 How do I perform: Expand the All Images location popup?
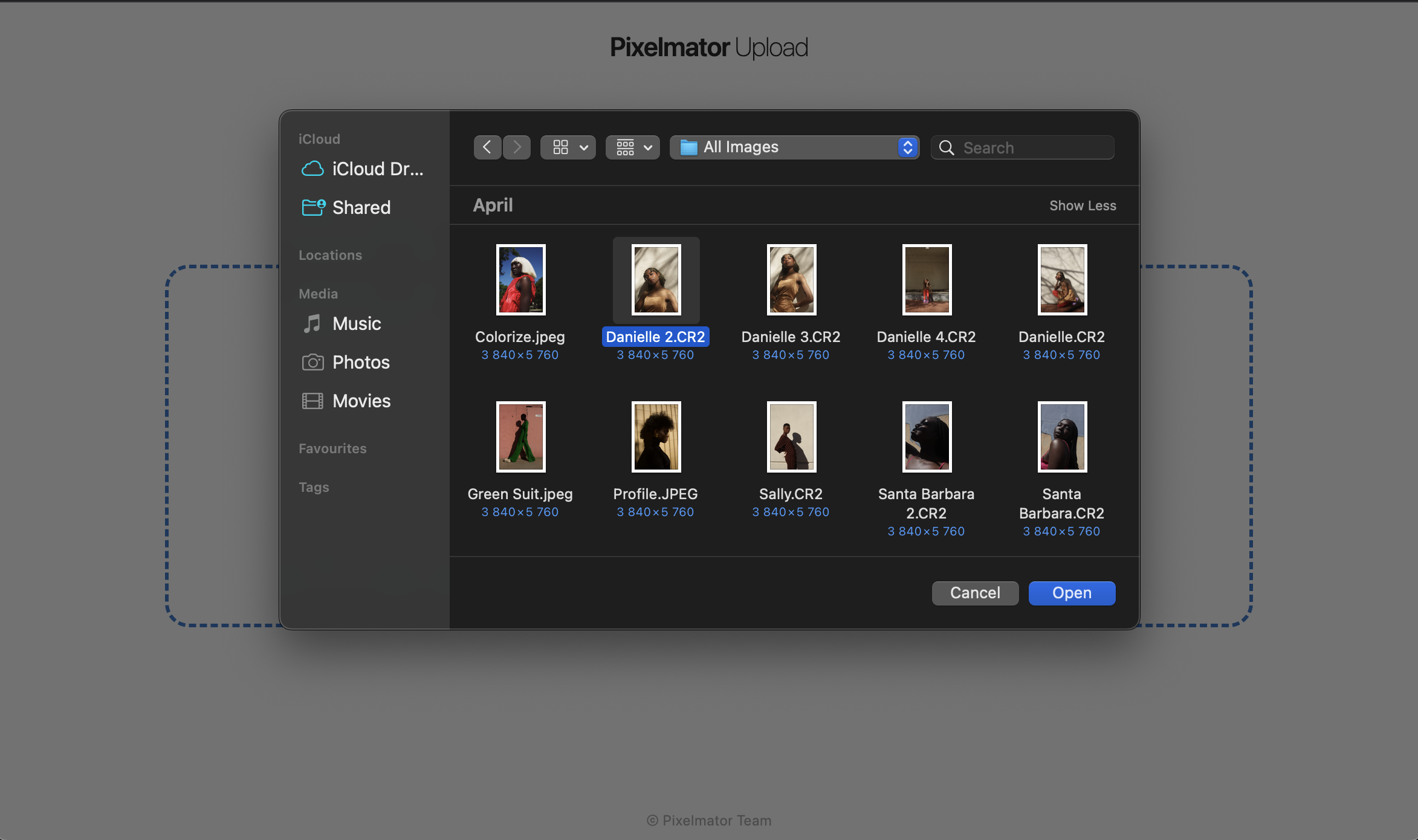click(x=794, y=147)
